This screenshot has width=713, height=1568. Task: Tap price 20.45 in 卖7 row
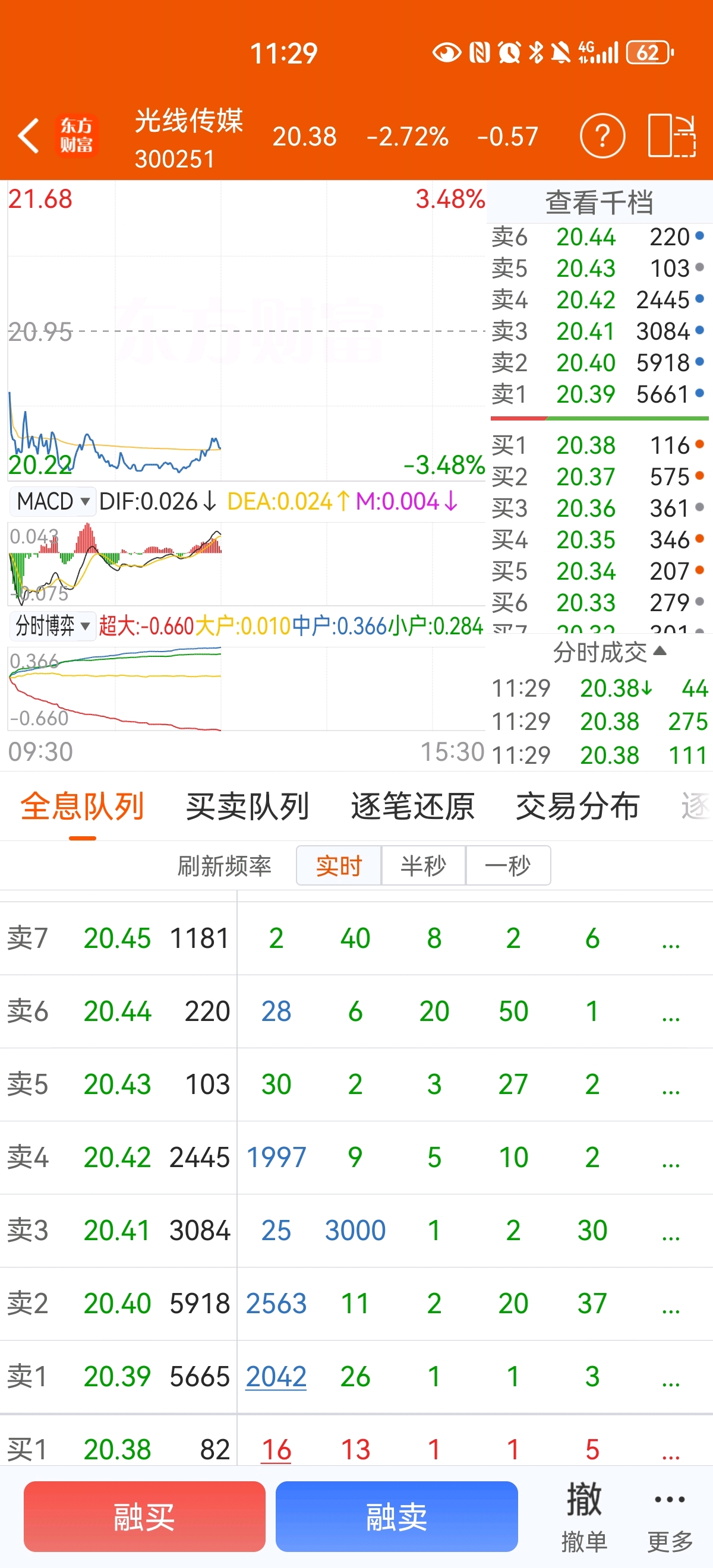117,938
